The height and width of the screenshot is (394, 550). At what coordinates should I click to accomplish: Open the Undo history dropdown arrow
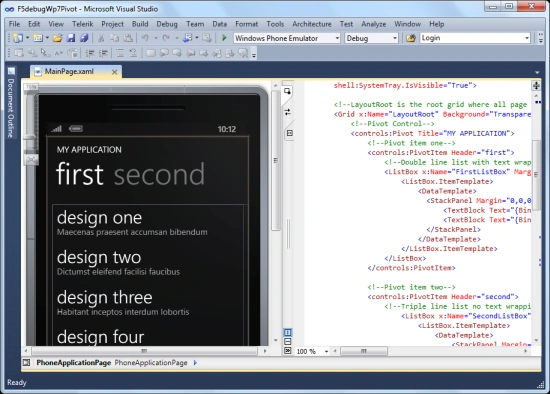point(156,38)
